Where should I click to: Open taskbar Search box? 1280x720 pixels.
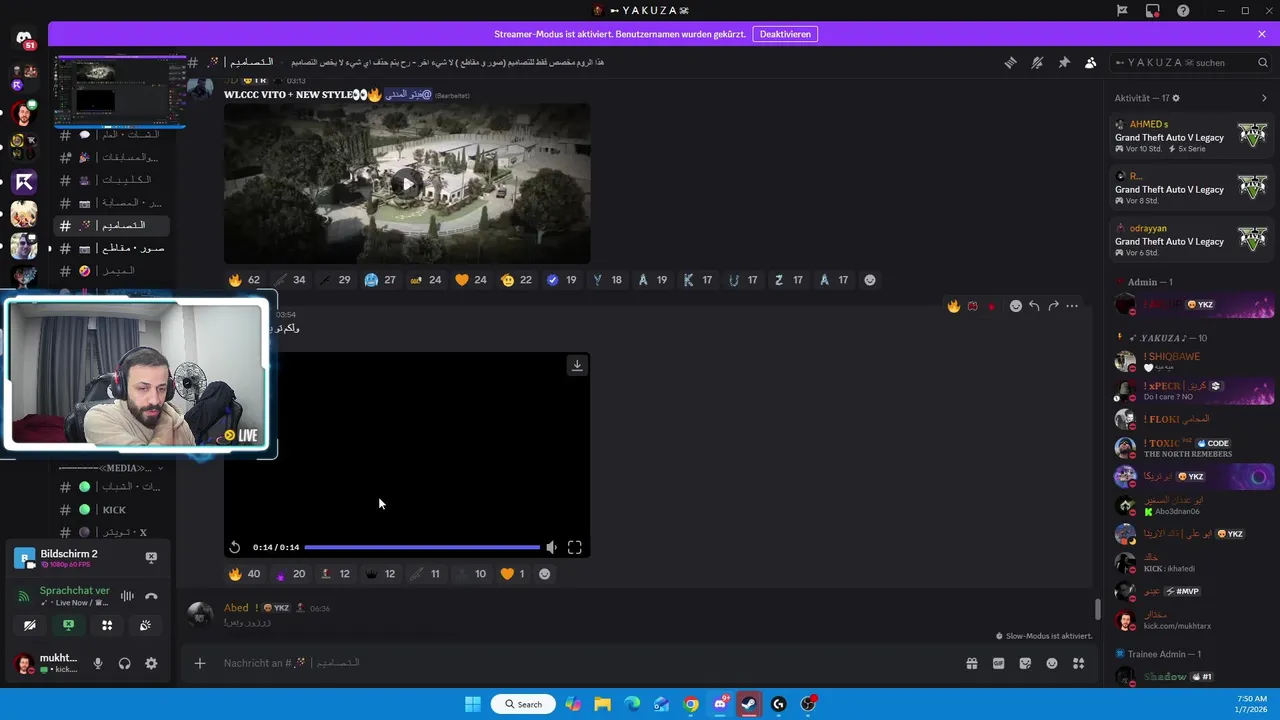[x=523, y=704]
